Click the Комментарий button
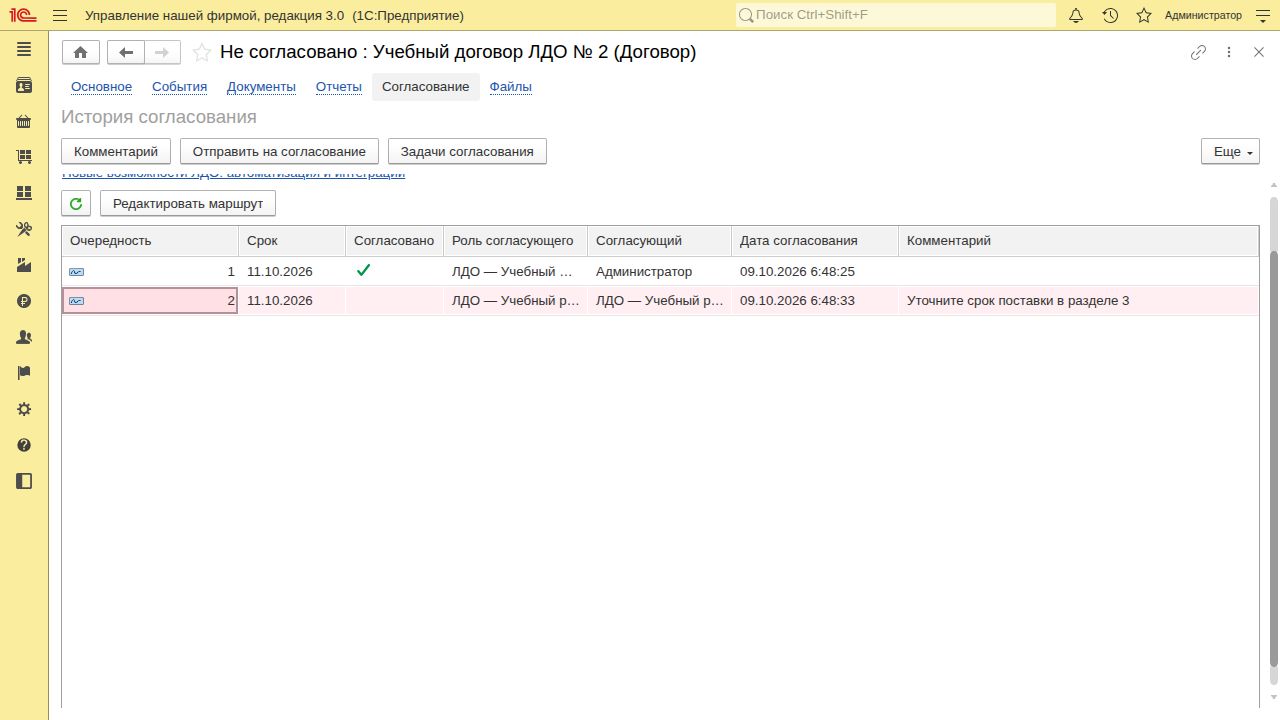Screen dimensions: 1280x720 116,151
